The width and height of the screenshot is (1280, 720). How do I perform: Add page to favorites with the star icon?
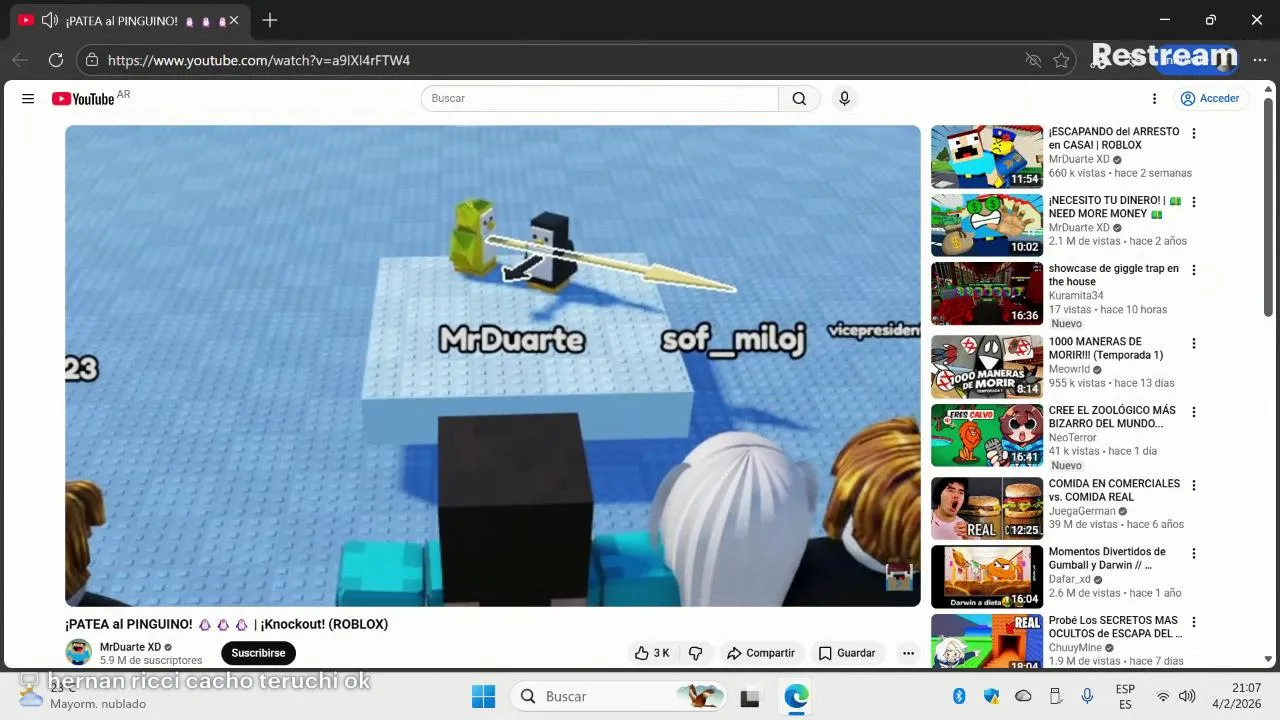[x=1061, y=60]
